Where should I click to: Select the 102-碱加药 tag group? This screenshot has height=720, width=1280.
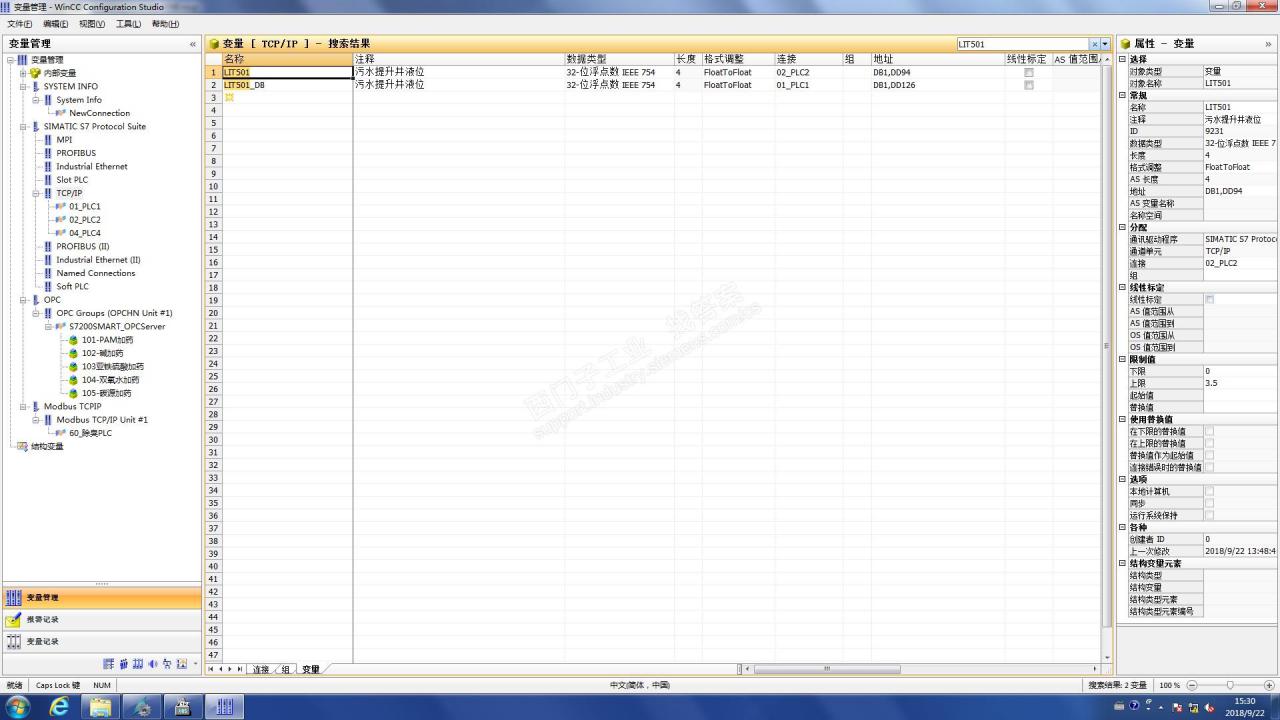tap(102, 353)
